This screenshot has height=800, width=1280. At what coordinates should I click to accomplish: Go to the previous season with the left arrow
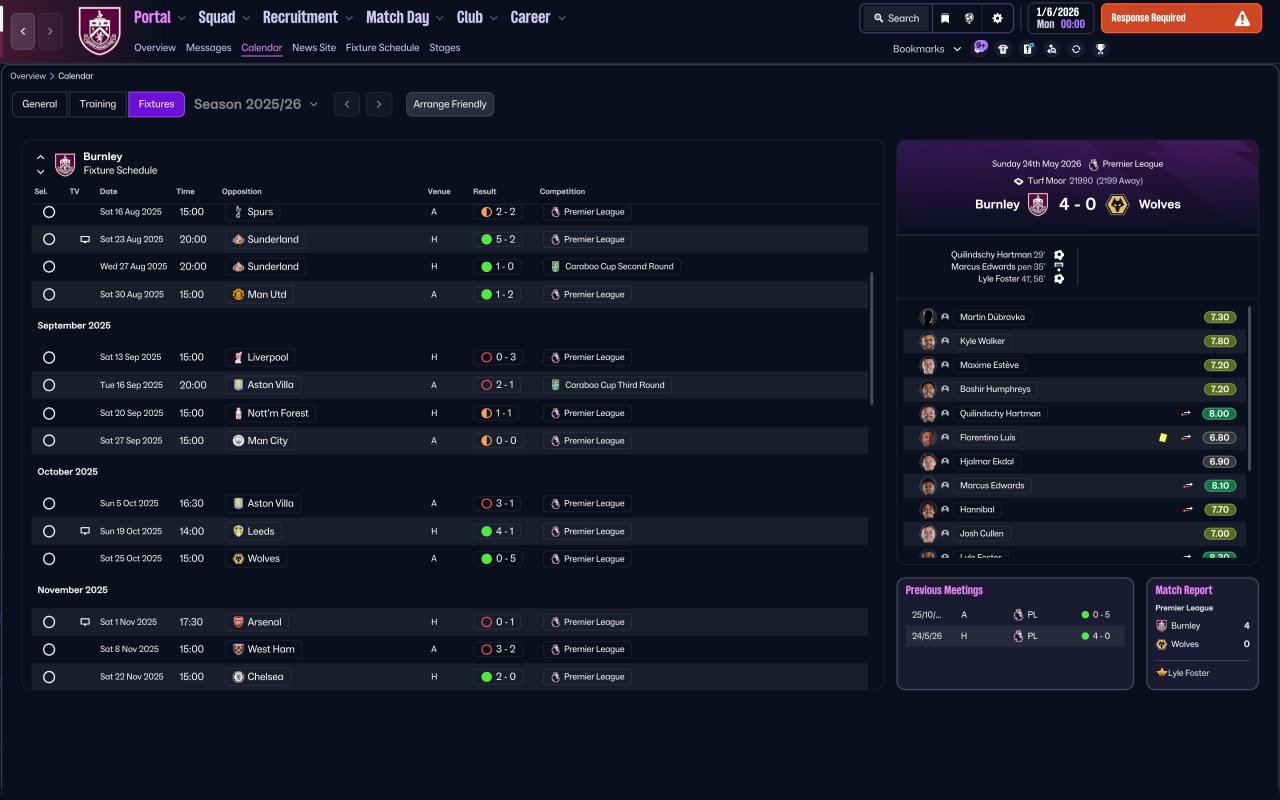[x=347, y=104]
